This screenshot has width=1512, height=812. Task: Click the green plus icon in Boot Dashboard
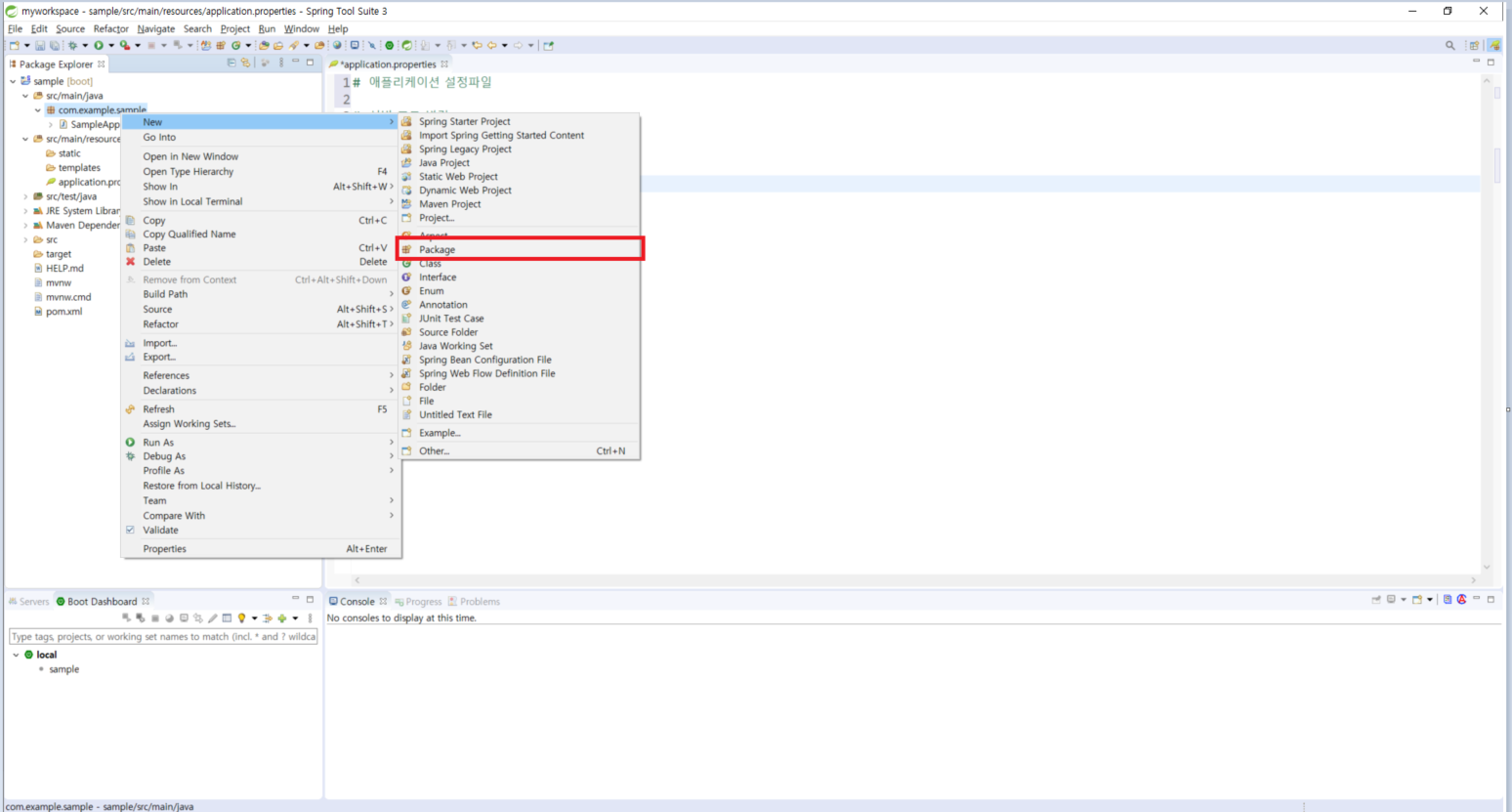282,619
